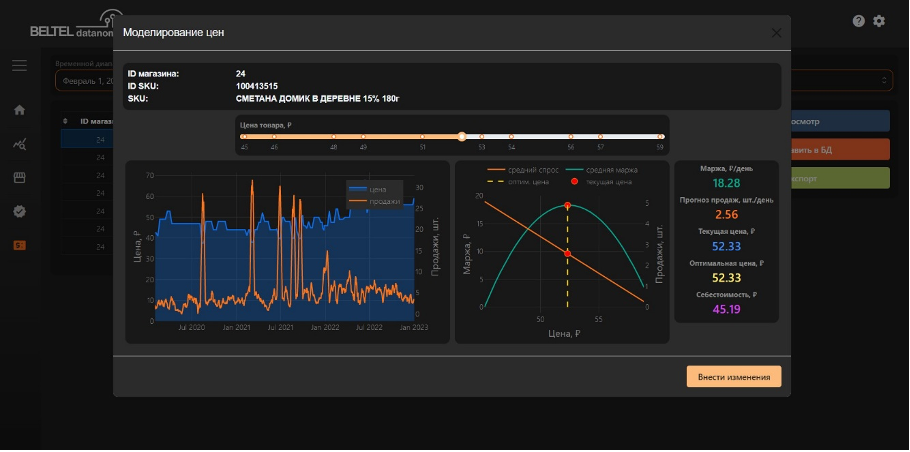This screenshot has width=910, height=452.
Task: Open the store sidebar icon
Action: tap(19, 177)
